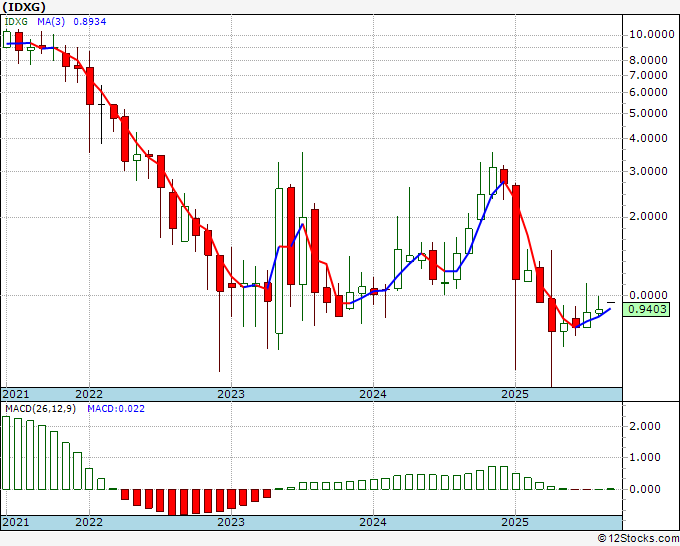Click 2021 on the price chart timeline
680x546 pixels.
click(x=16, y=394)
